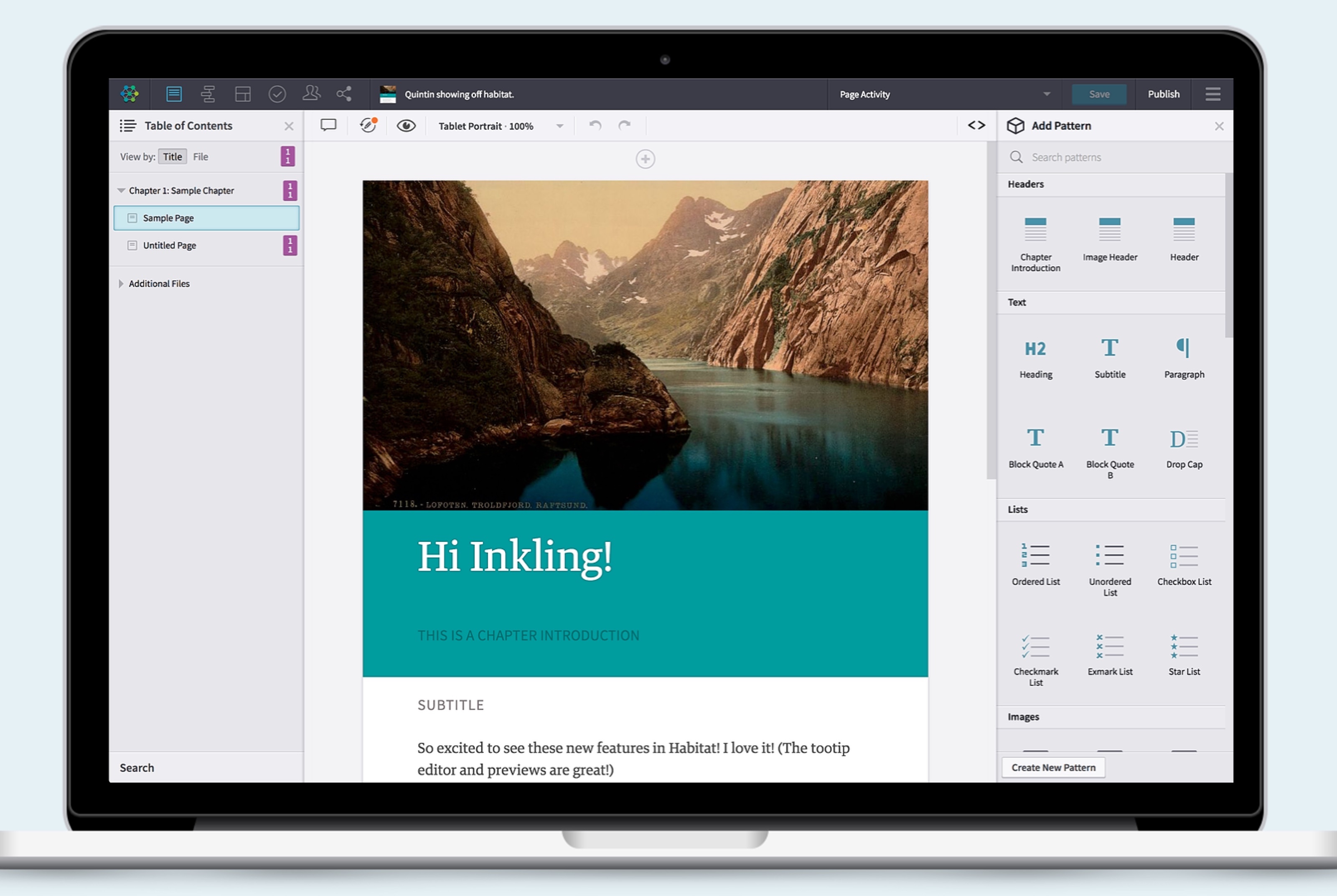This screenshot has height=896, width=1337.
Task: Collapse Chapter 1: Sample Chapter
Action: [x=121, y=190]
